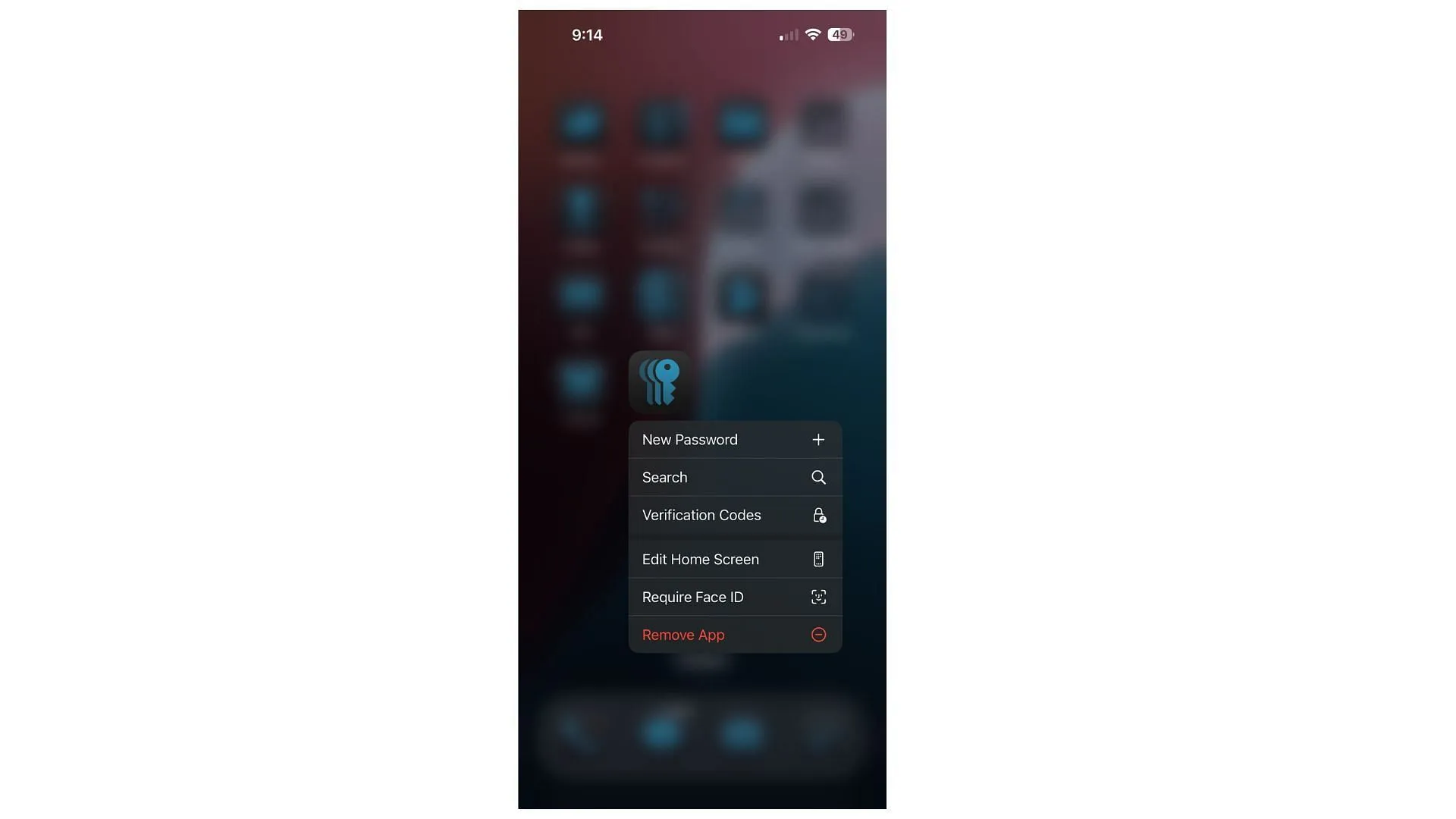
Task: Check battery percentage indicator at 49
Action: click(839, 34)
